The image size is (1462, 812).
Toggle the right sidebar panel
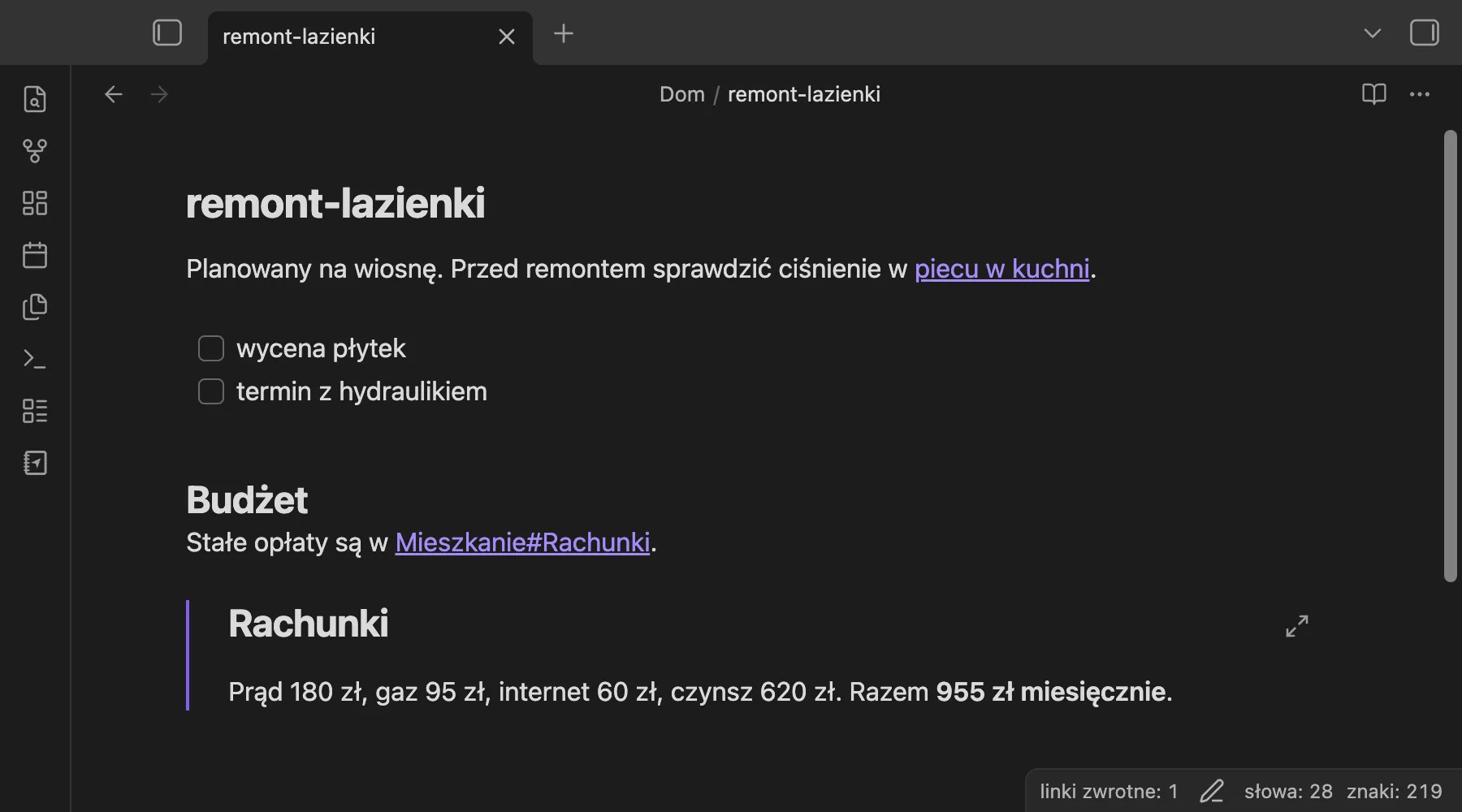[x=1425, y=33]
